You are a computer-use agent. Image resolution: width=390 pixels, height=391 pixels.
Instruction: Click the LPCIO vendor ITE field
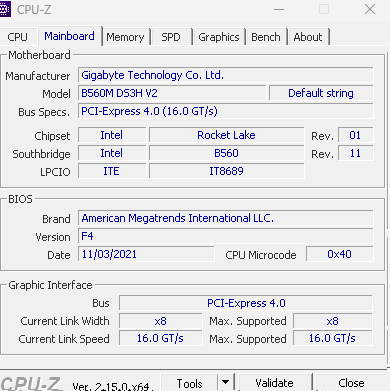click(x=112, y=171)
